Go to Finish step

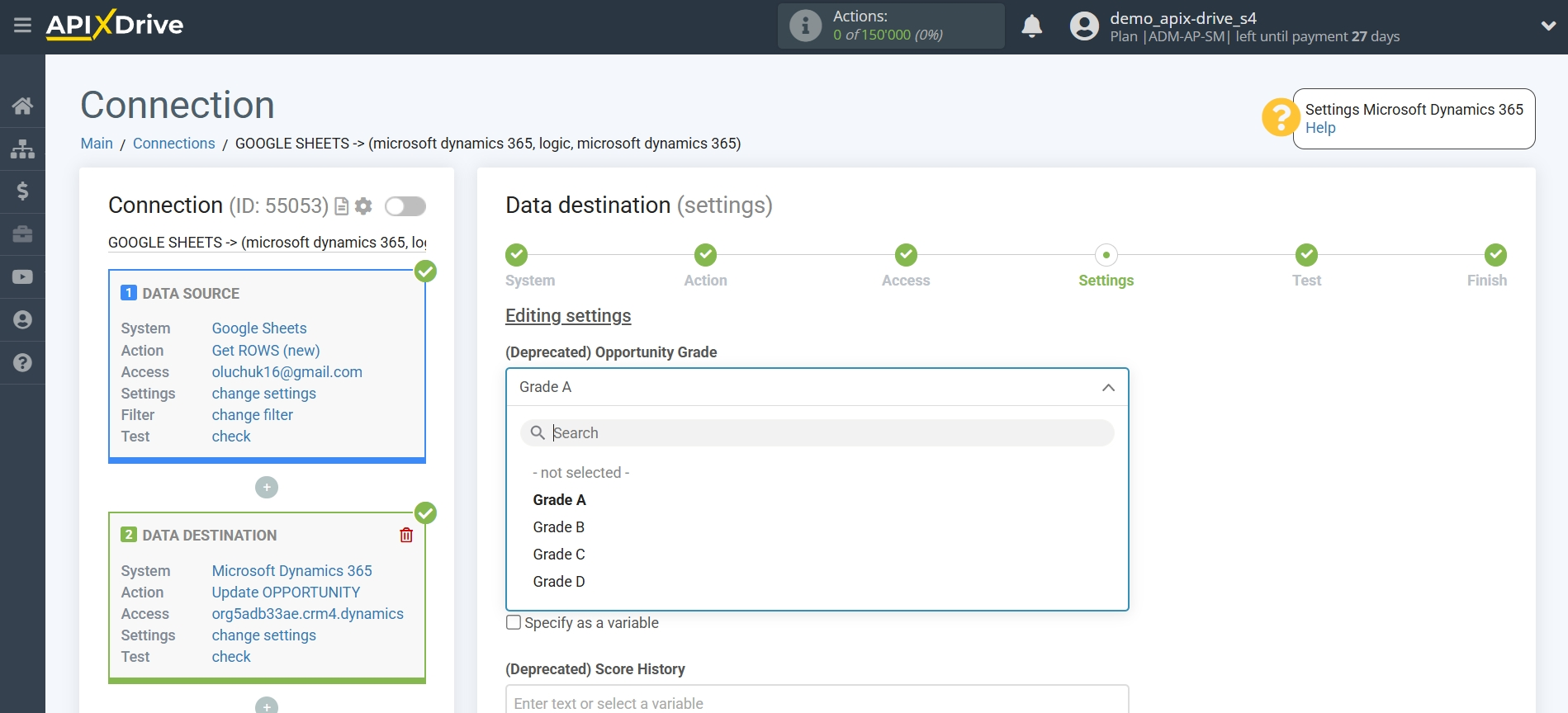click(x=1495, y=255)
